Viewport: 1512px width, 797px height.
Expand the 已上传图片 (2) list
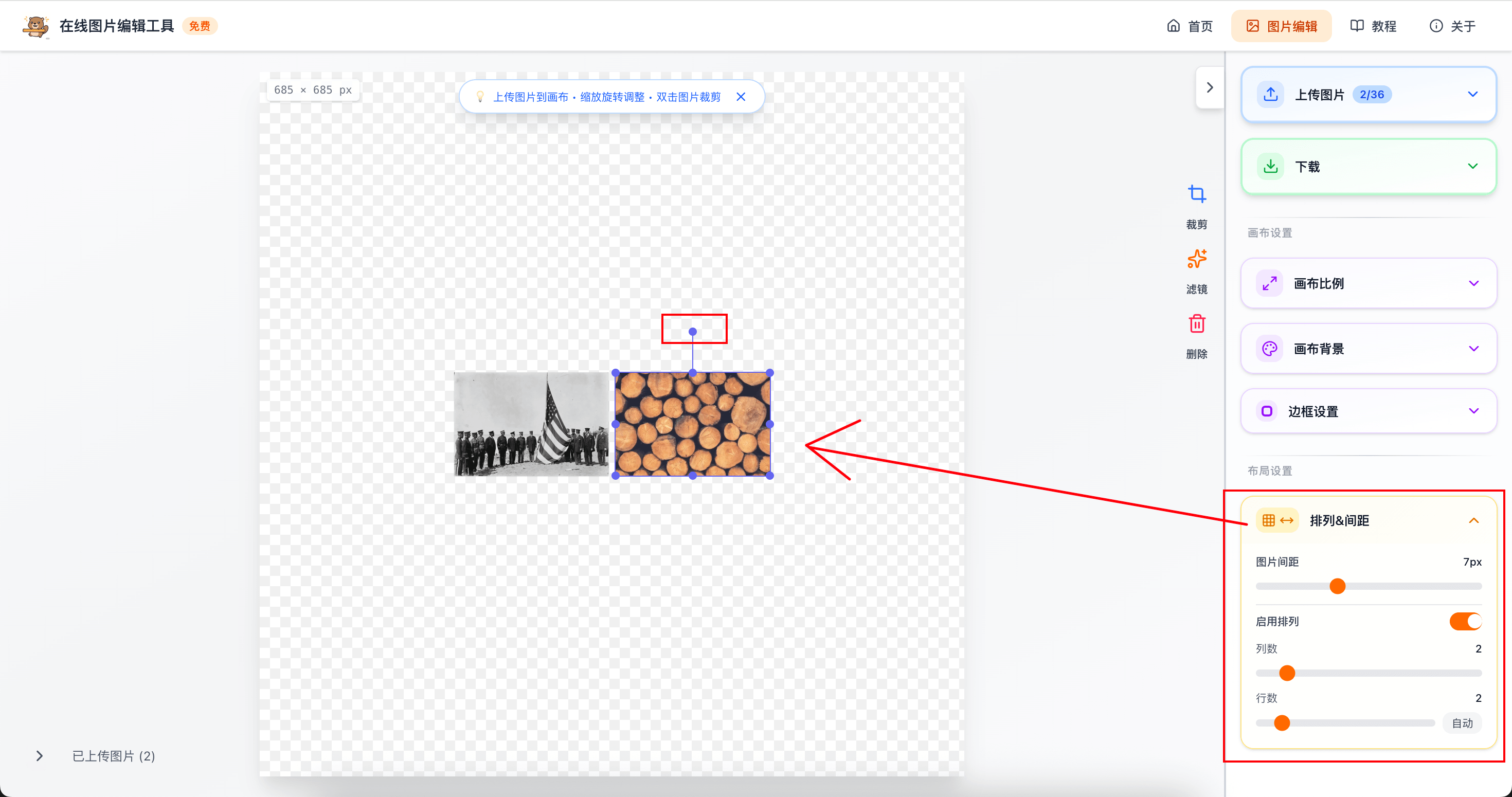(x=40, y=756)
